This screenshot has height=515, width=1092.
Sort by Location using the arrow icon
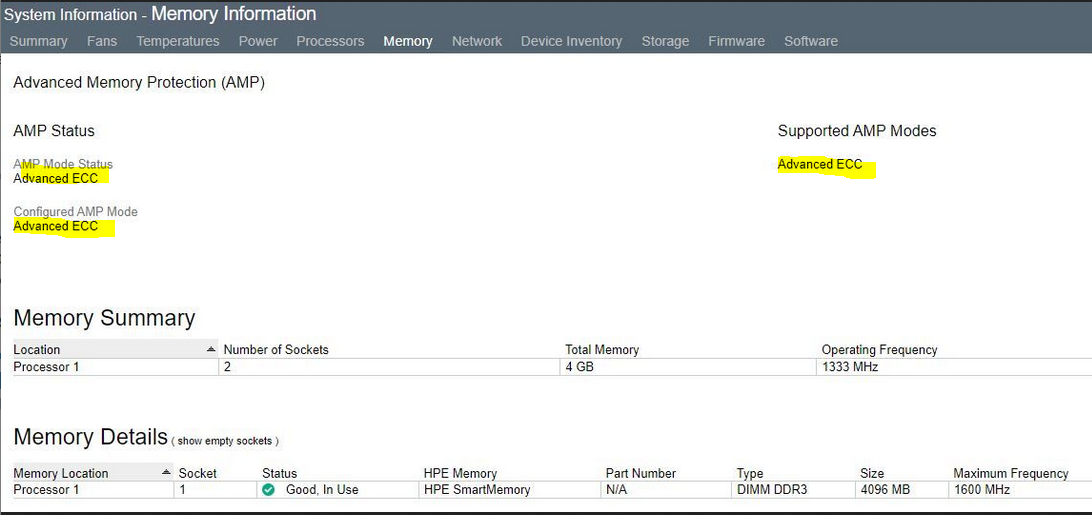(x=211, y=350)
